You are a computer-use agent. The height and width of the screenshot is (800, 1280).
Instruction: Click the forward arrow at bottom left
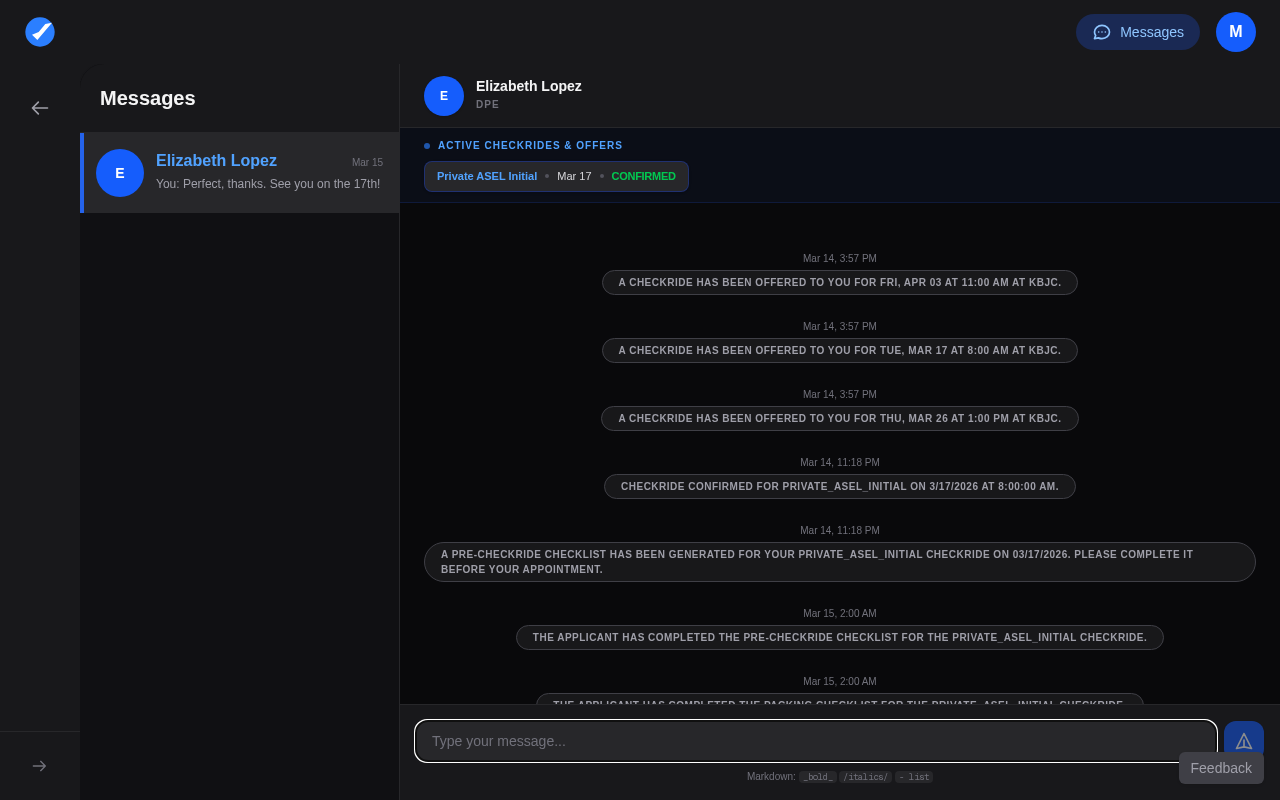click(40, 766)
